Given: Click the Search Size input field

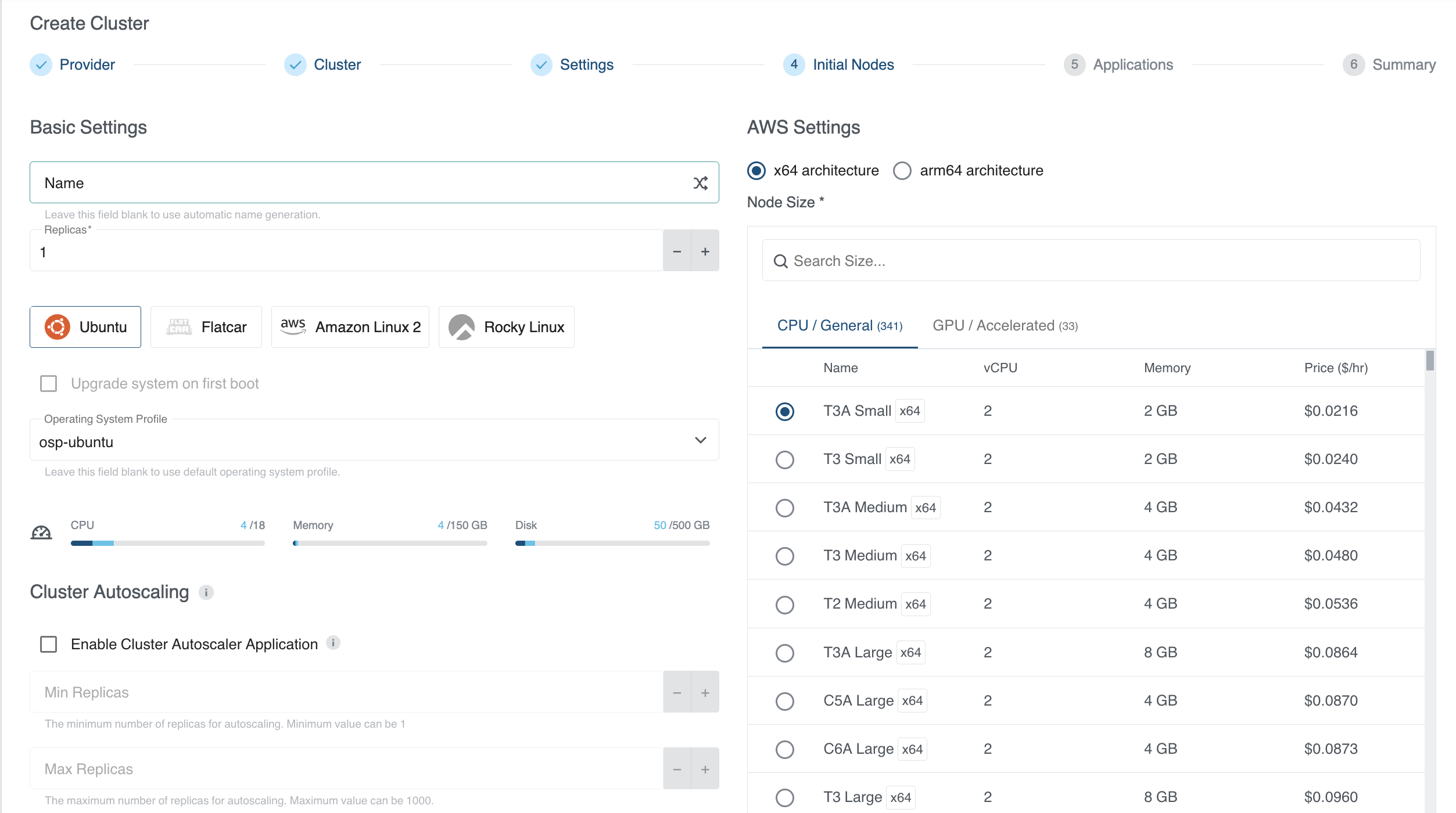Looking at the screenshot, I should point(1091,261).
